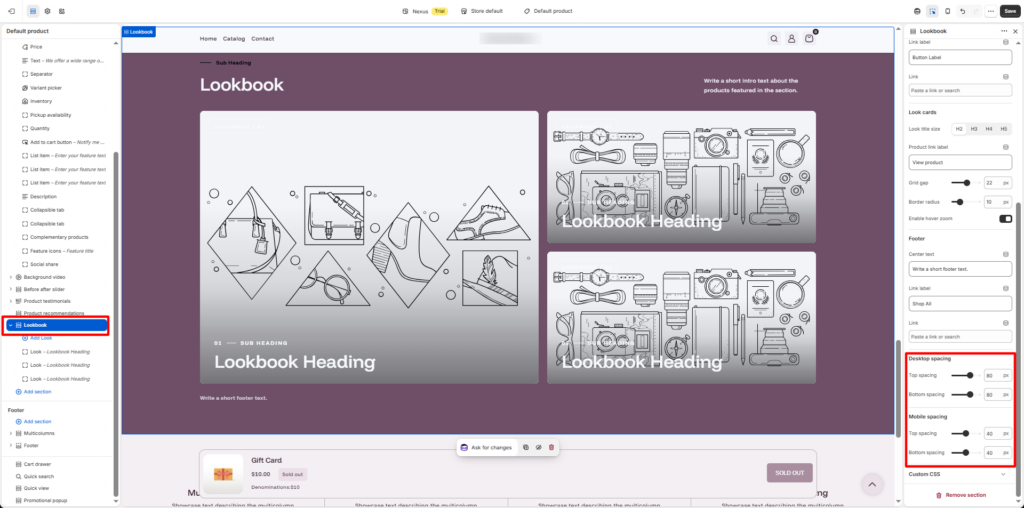Save the theme changes
Viewport: 1024px width, 508px height.
pos(1009,11)
